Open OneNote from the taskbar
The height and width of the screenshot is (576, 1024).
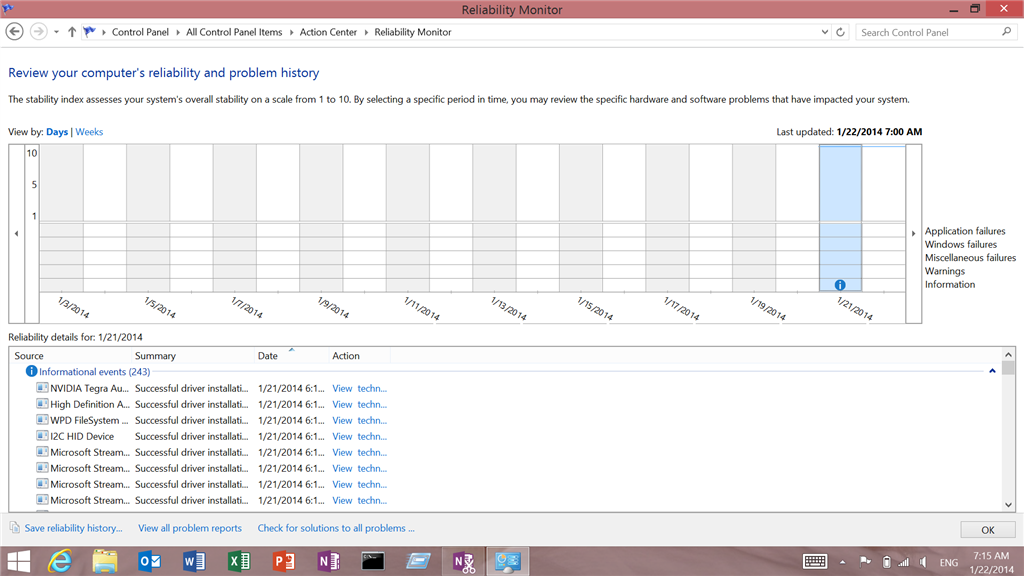click(328, 561)
